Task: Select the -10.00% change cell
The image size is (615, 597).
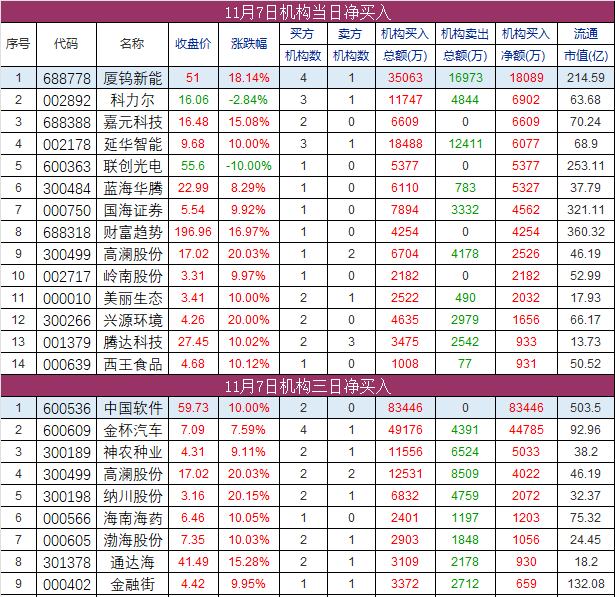Action: click(x=249, y=166)
